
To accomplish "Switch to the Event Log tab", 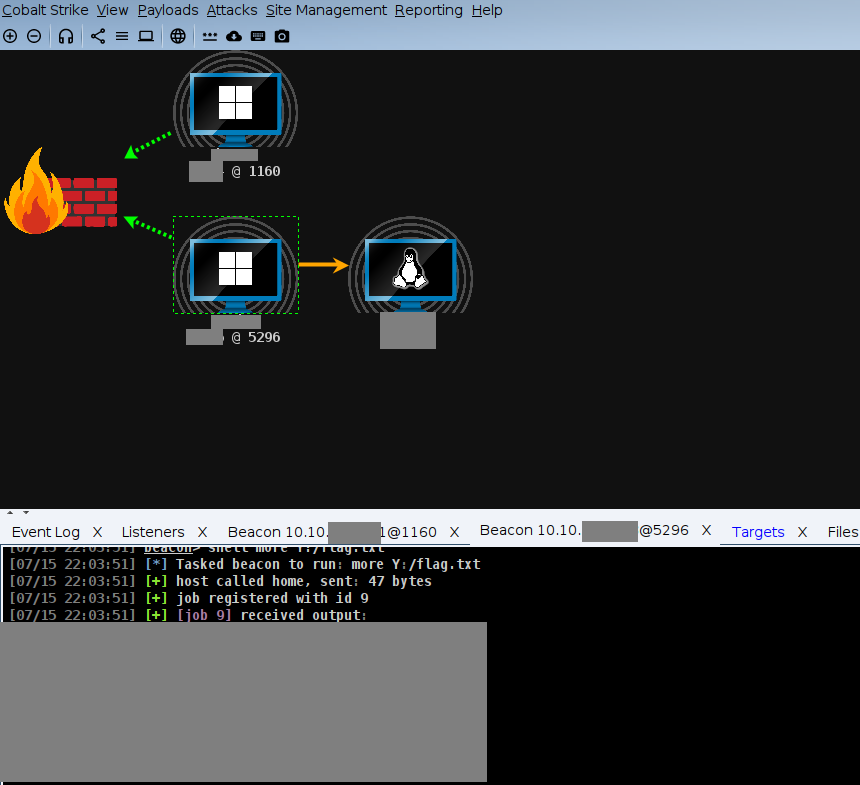I will tap(45, 532).
